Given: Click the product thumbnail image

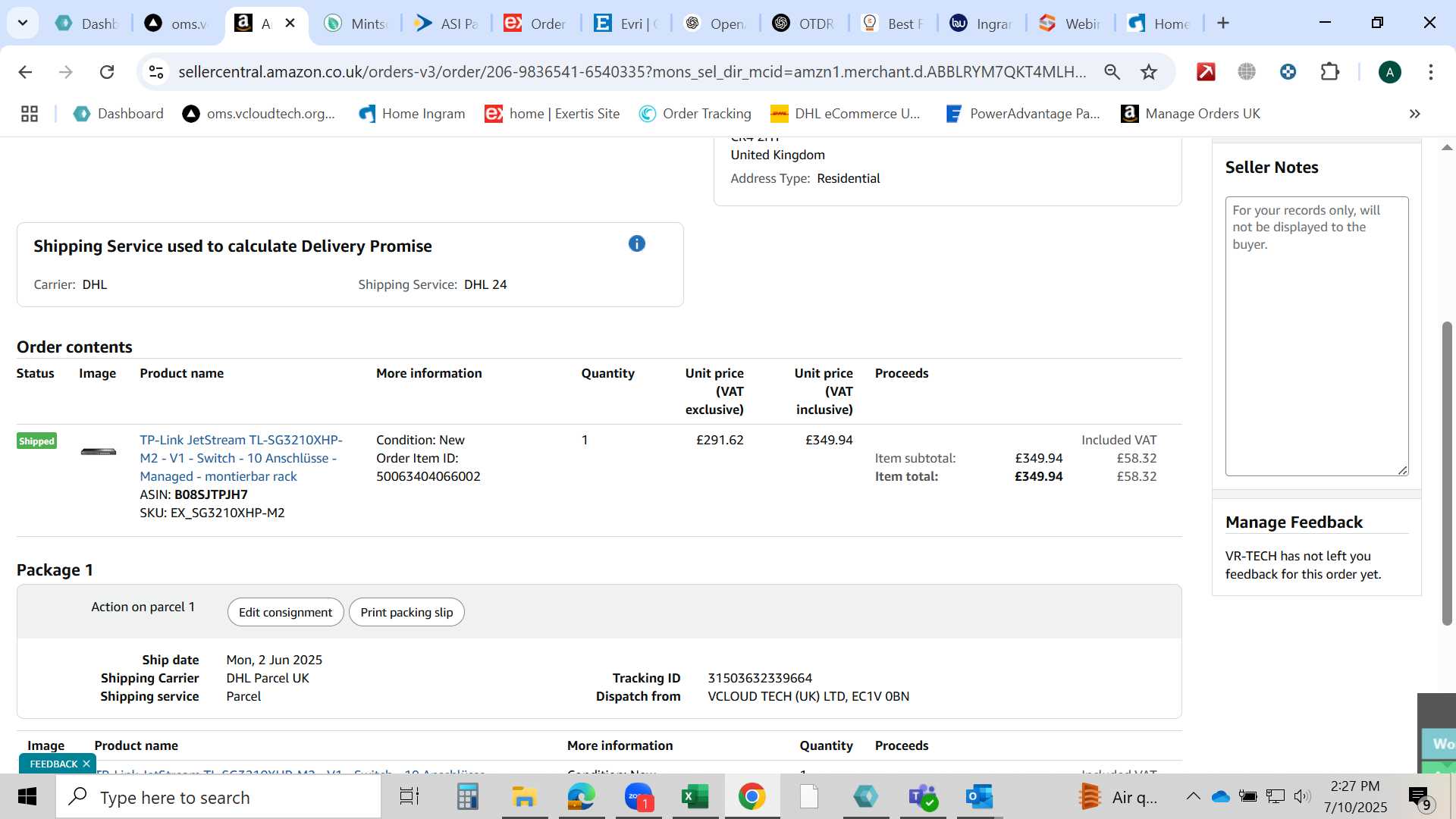Looking at the screenshot, I should [99, 452].
